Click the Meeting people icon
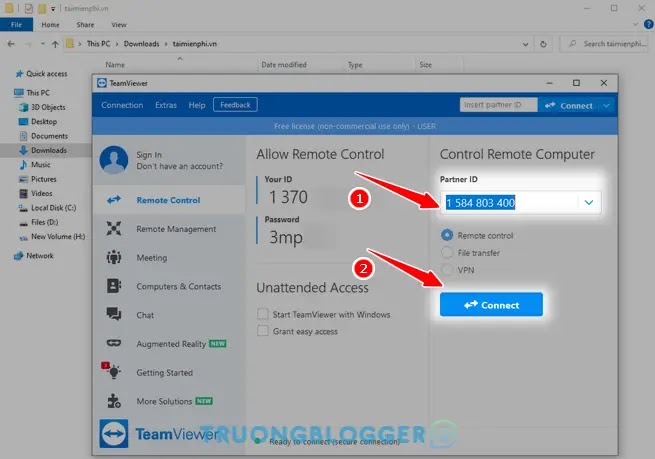The width and height of the screenshot is (655, 459). [114, 257]
